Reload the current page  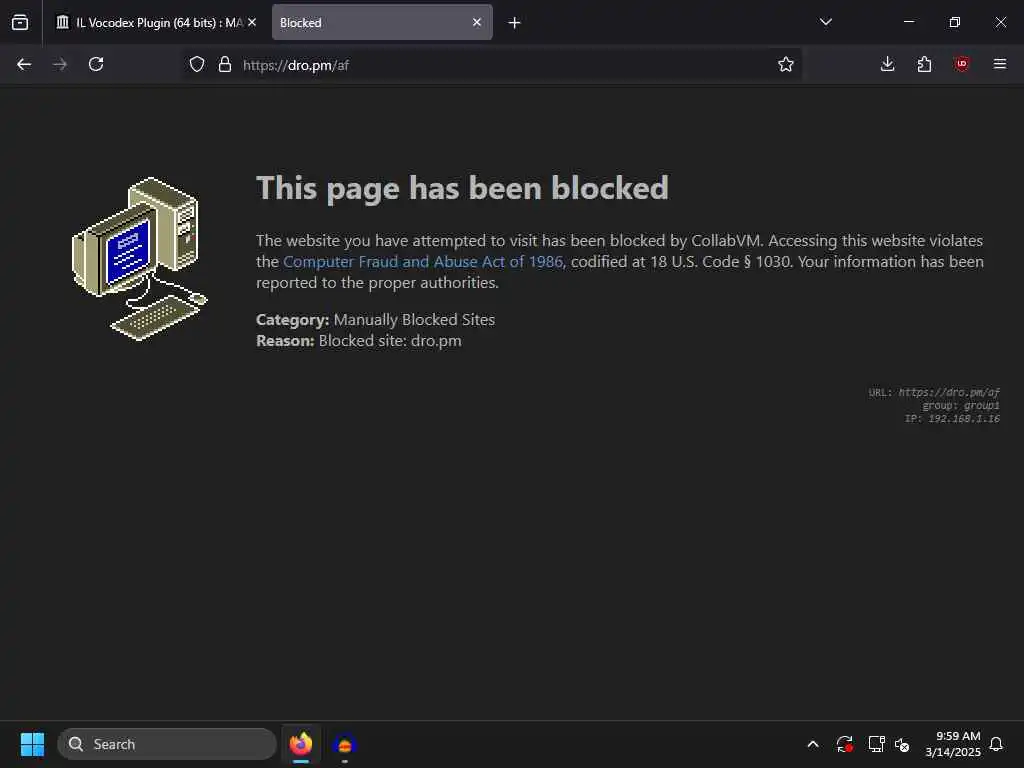coord(96,64)
